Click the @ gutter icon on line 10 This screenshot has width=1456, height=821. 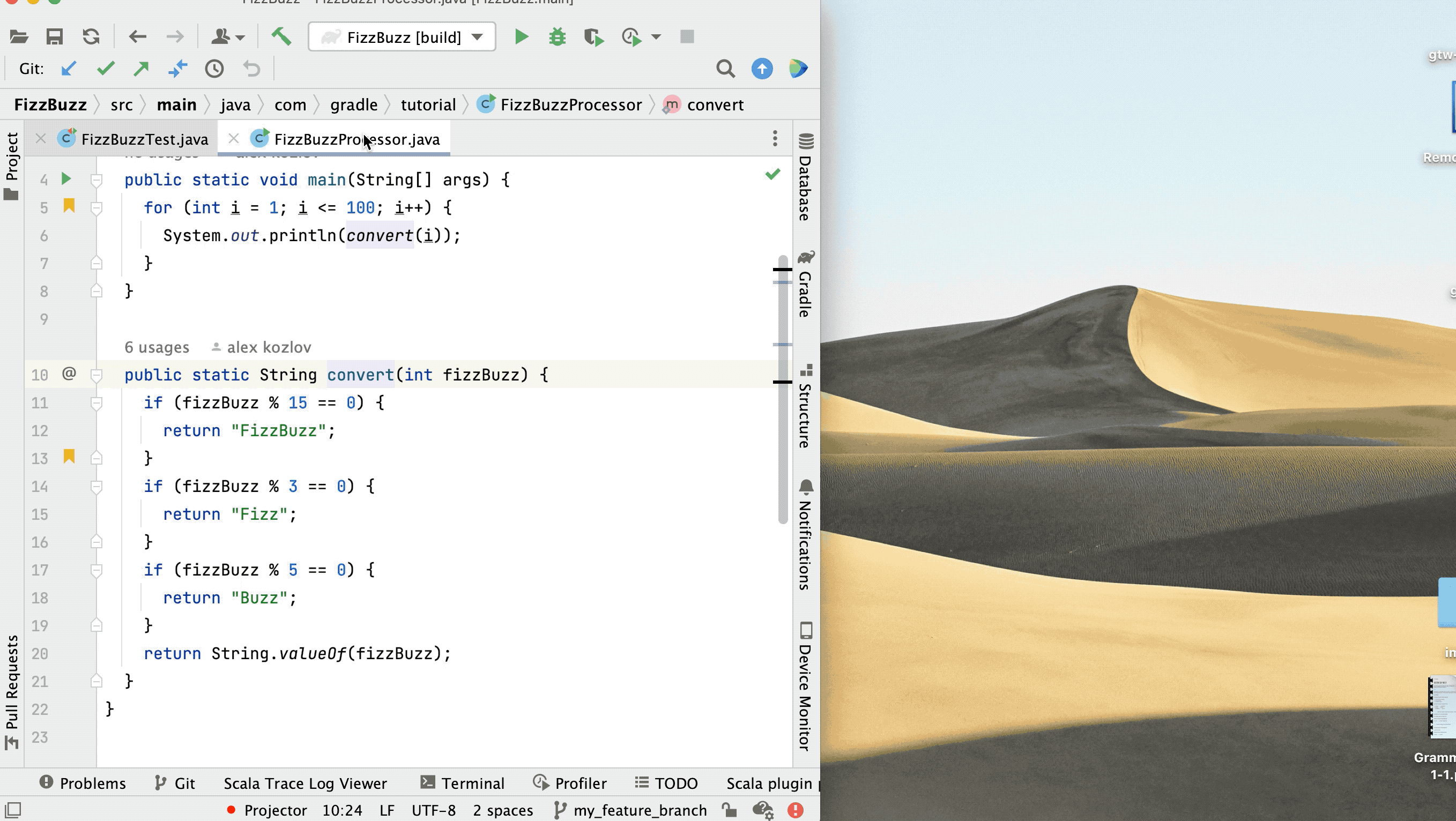(x=69, y=374)
